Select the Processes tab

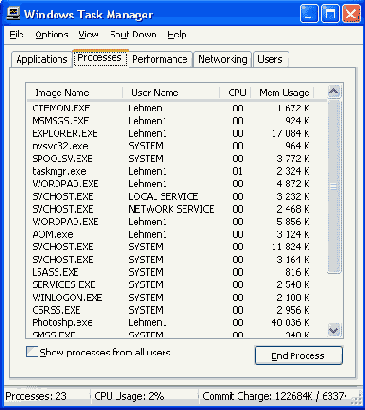[x=100, y=58]
